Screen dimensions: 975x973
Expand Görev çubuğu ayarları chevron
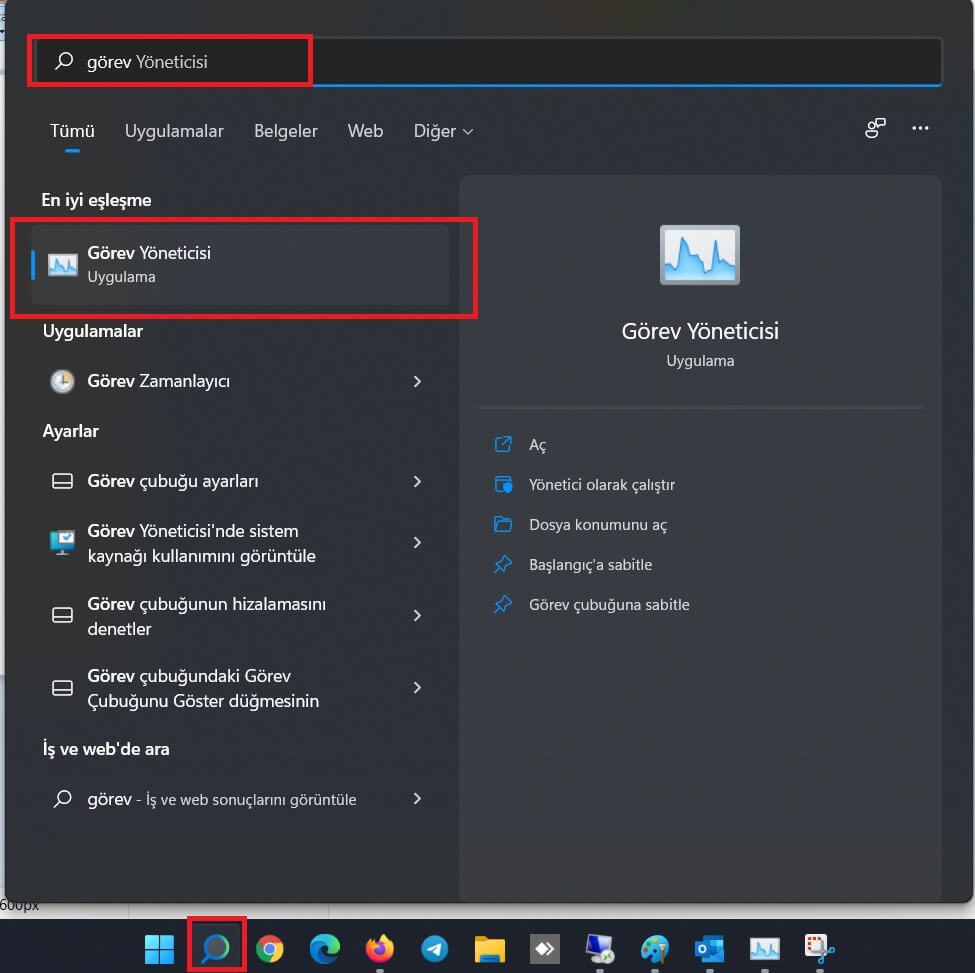[417, 481]
